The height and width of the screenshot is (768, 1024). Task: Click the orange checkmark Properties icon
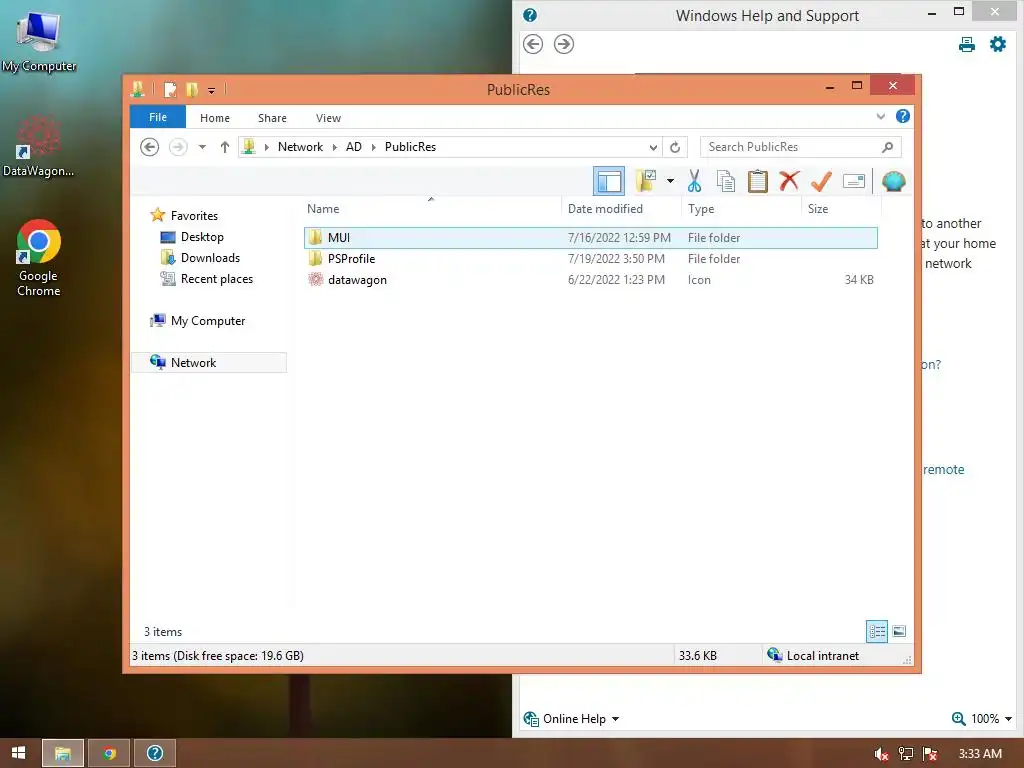821,181
